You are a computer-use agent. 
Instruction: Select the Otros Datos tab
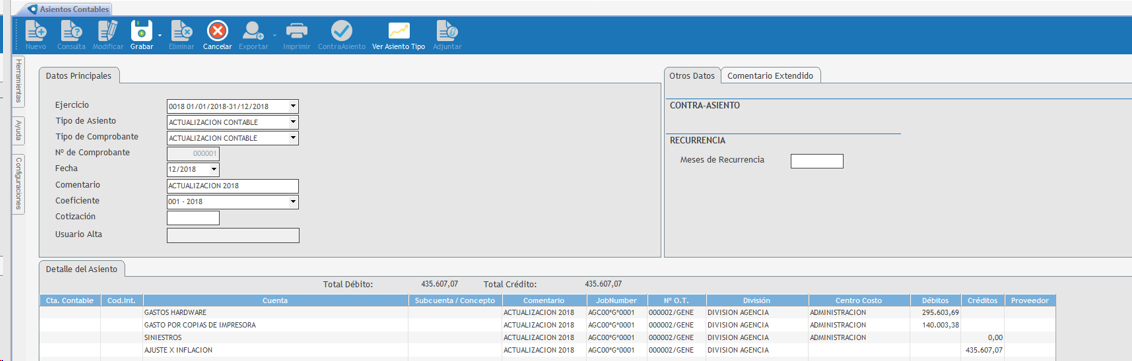coord(692,76)
